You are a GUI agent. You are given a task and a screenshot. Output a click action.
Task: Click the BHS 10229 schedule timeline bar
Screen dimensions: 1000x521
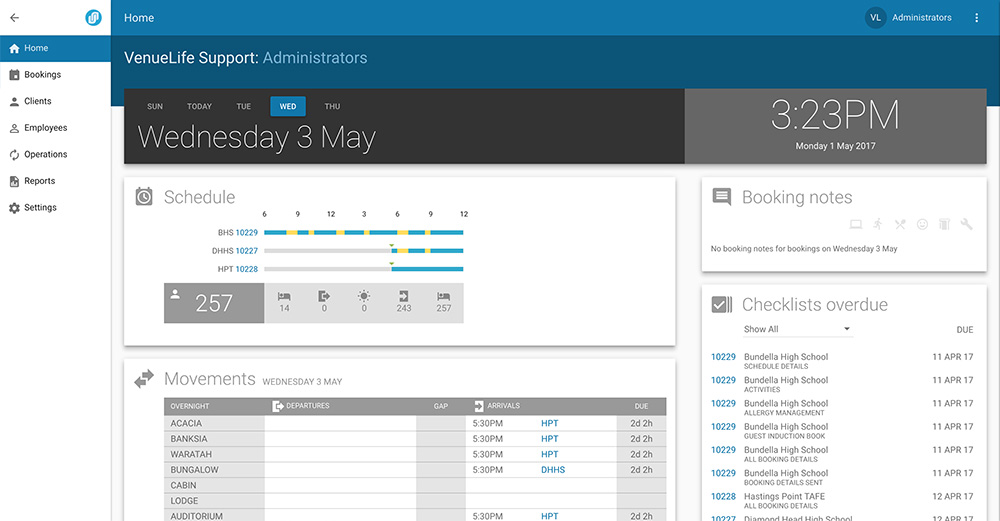tap(364, 233)
